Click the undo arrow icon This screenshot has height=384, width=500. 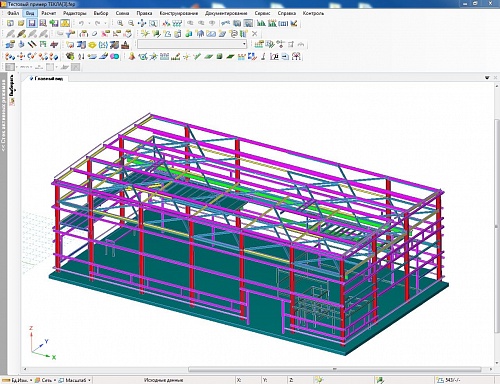(81, 23)
